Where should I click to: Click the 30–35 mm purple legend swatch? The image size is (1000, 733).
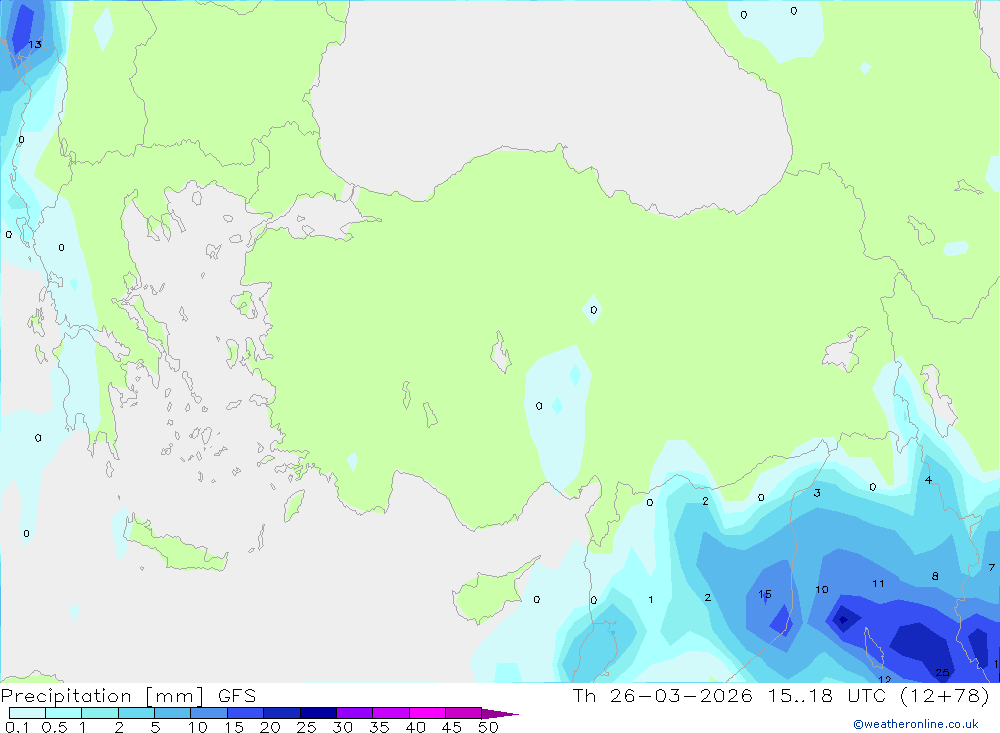[x=355, y=713]
